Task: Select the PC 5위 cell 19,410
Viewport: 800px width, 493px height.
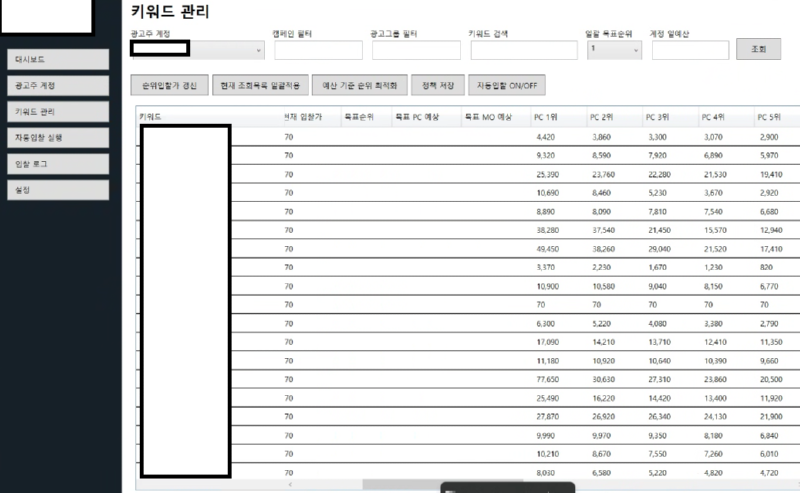Action: tap(771, 174)
